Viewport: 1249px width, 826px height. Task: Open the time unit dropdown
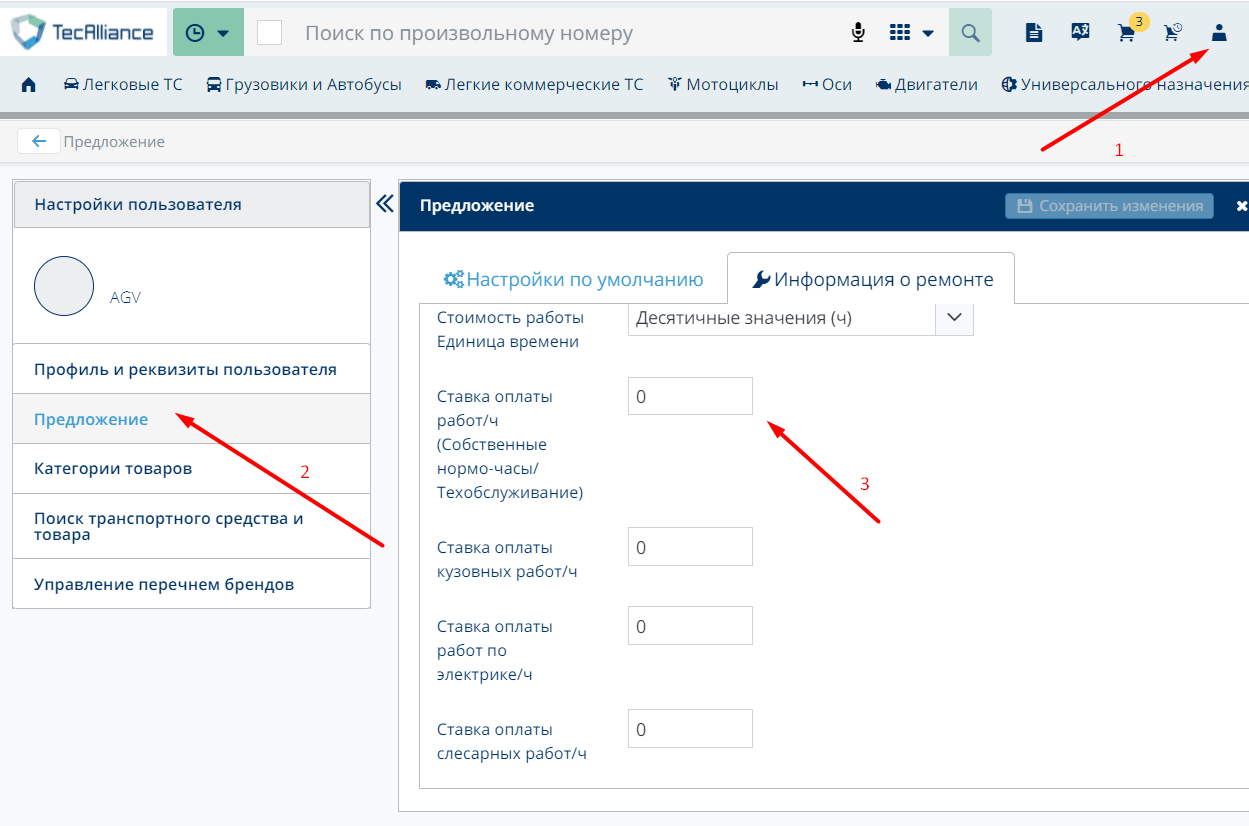click(x=953, y=317)
